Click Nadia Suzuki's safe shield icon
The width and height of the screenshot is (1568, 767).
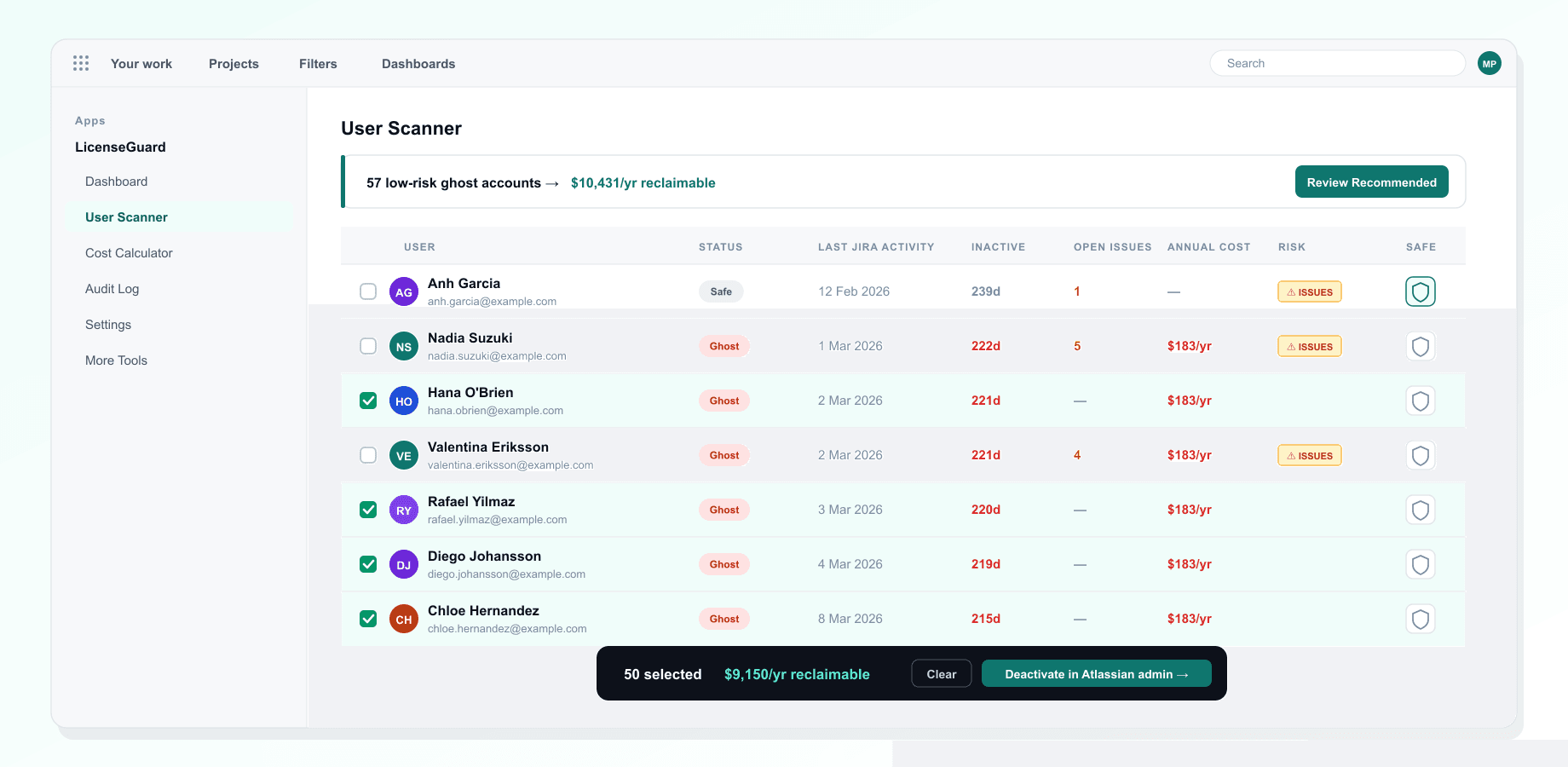point(1421,346)
